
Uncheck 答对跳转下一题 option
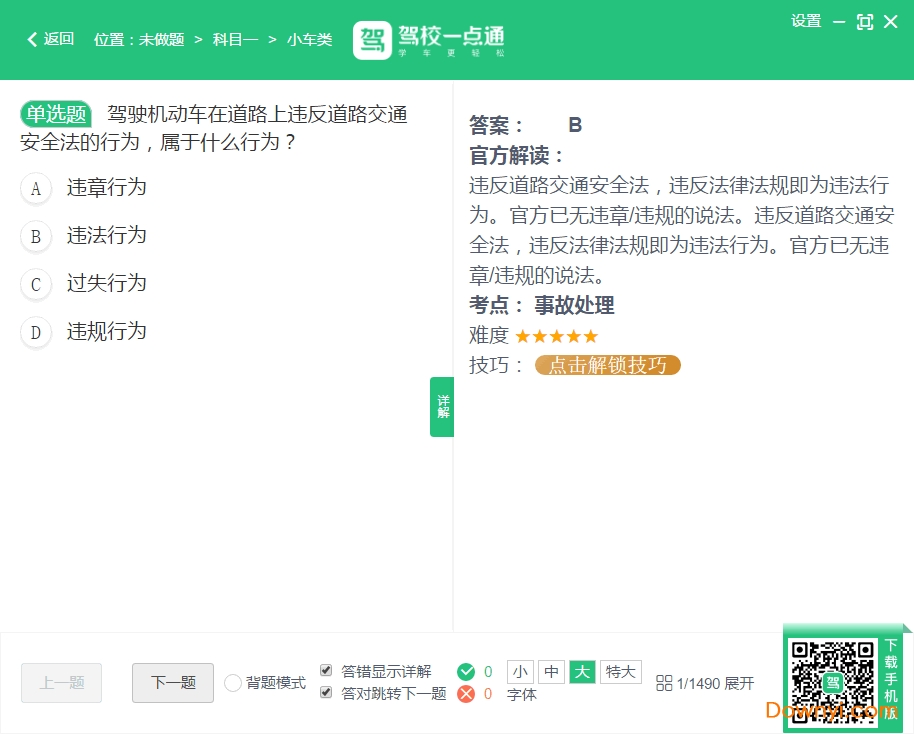pyautogui.click(x=326, y=693)
